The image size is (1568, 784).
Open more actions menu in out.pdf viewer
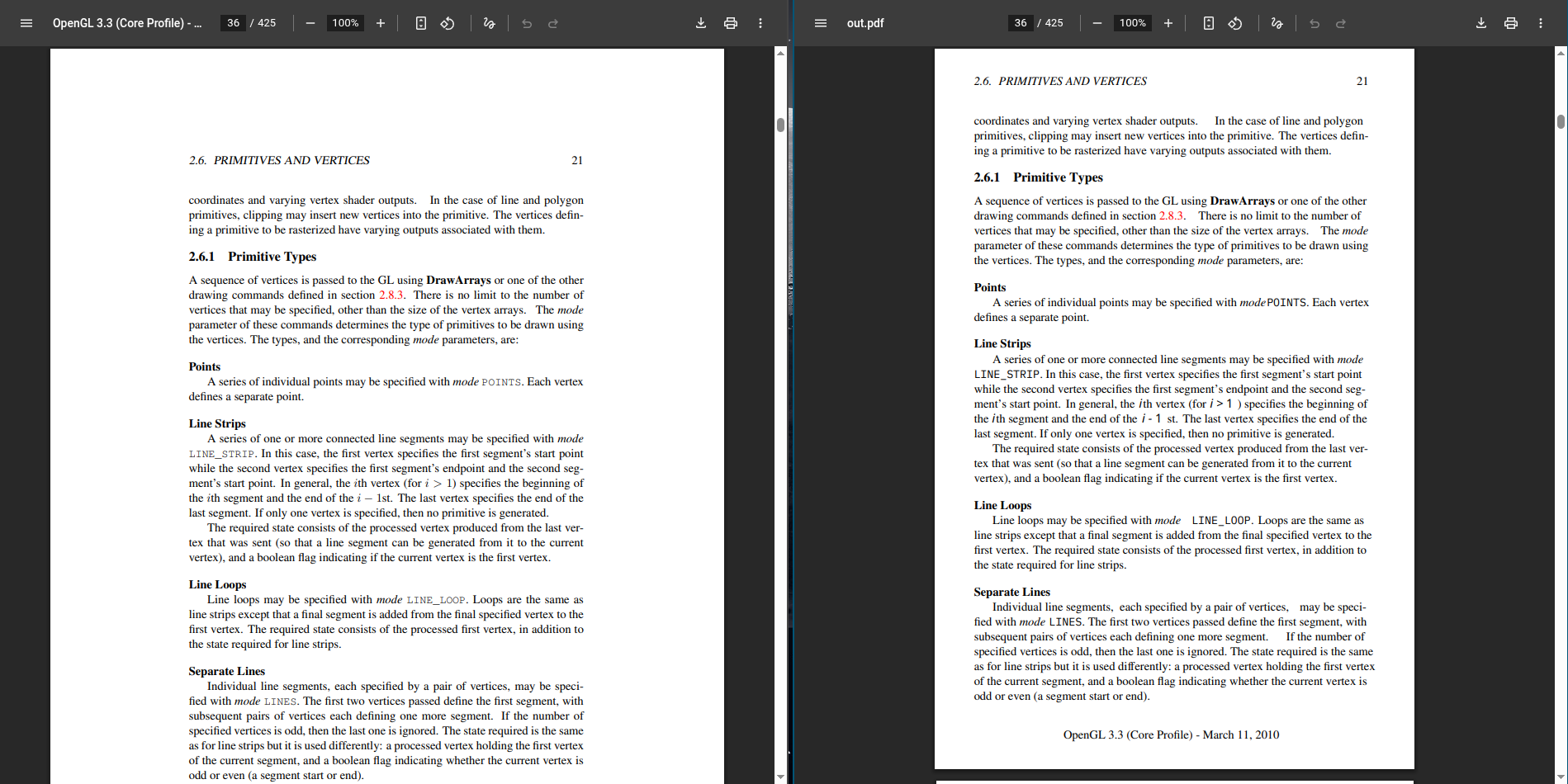(x=1541, y=23)
